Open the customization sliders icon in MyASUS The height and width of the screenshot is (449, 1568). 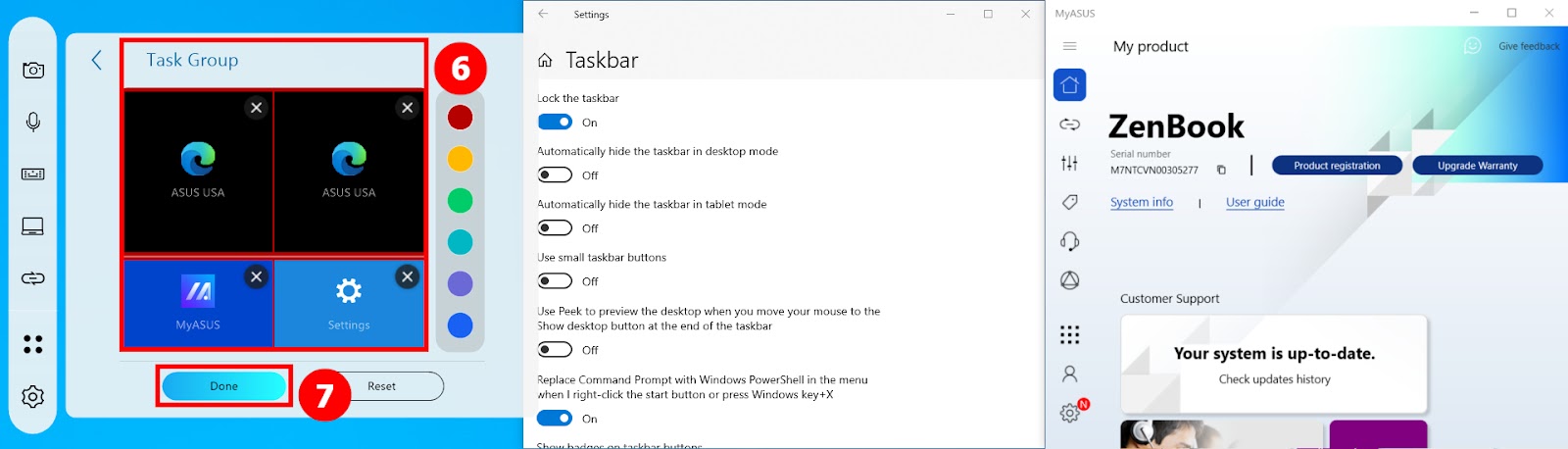pos(1070,164)
